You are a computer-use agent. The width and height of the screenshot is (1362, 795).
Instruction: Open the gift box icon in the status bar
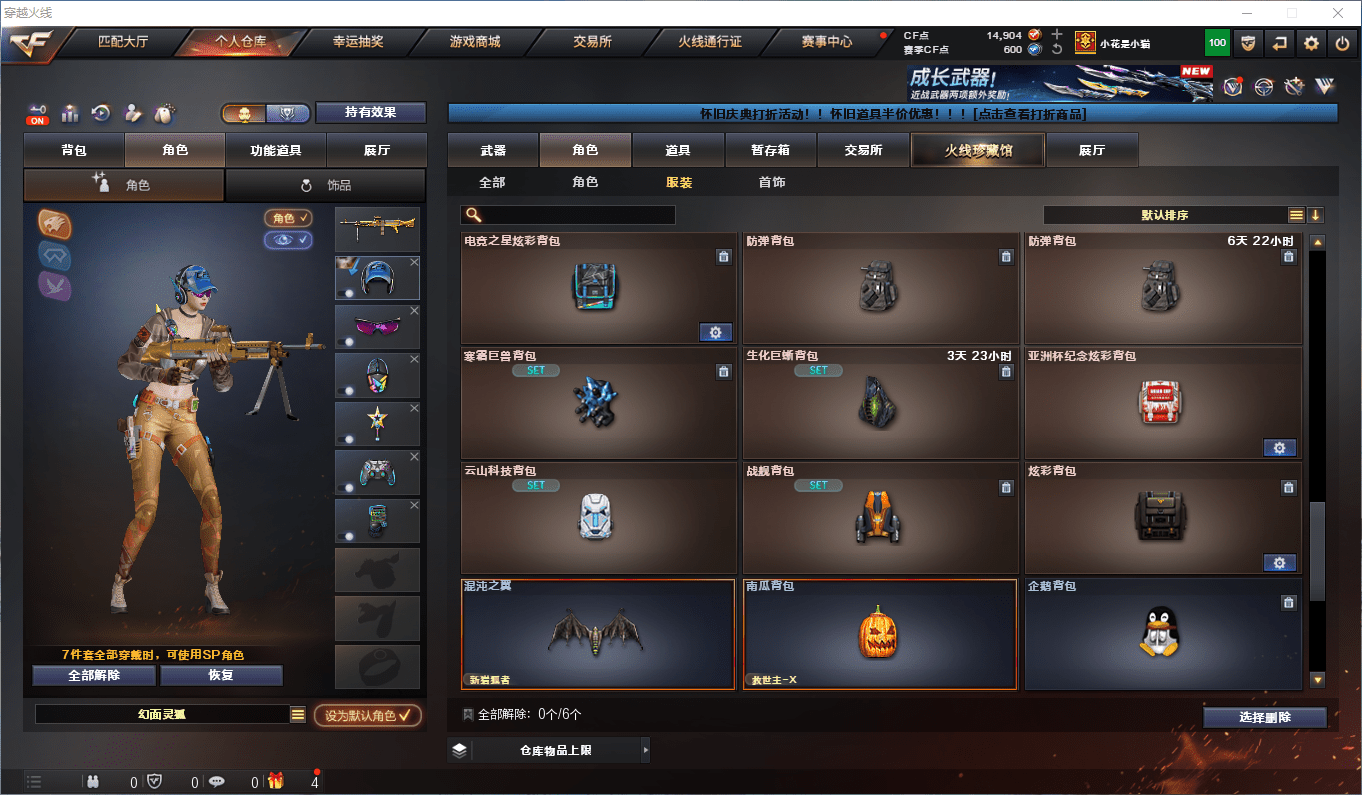point(276,782)
